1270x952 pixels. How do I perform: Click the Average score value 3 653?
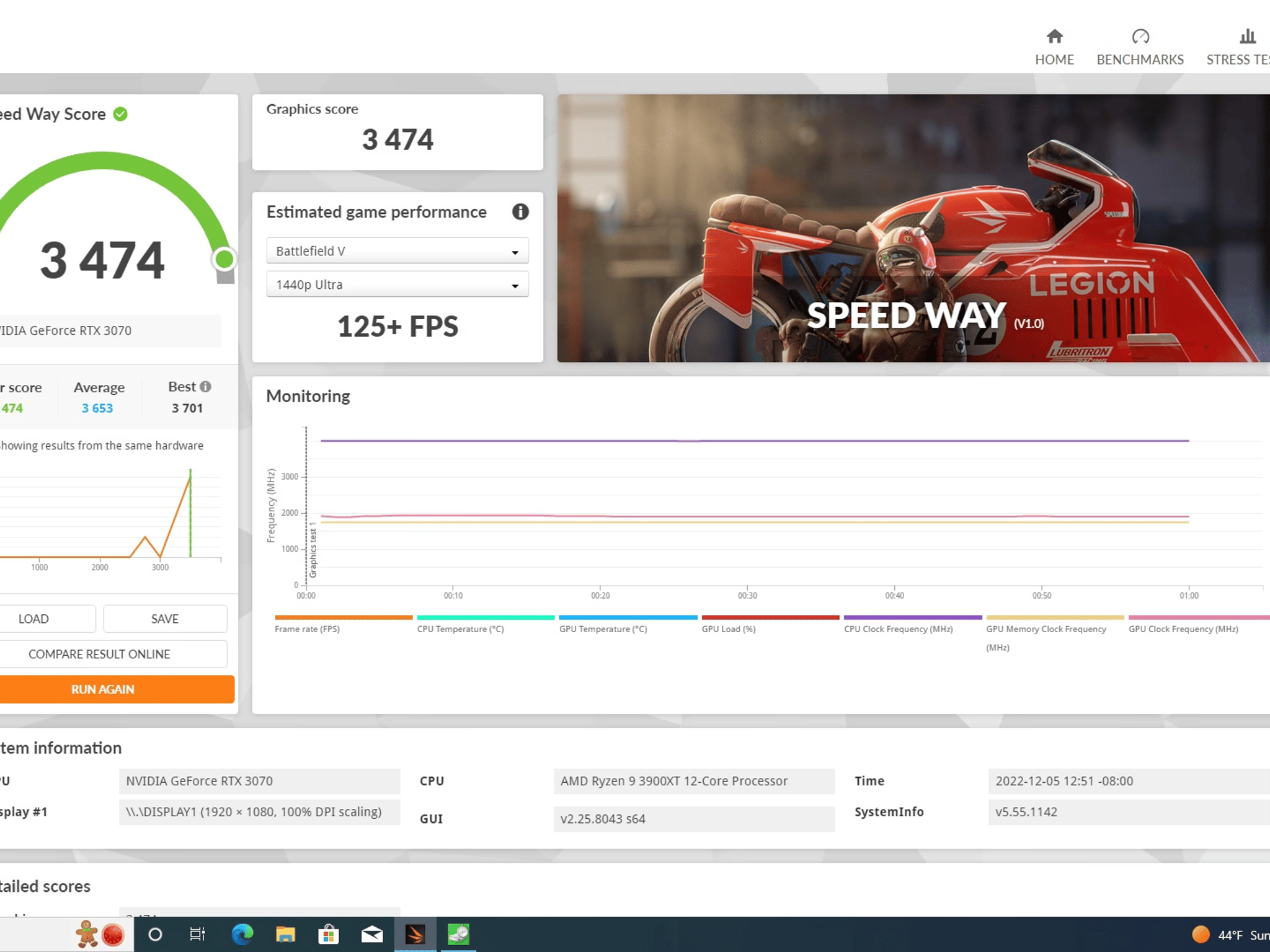point(97,408)
